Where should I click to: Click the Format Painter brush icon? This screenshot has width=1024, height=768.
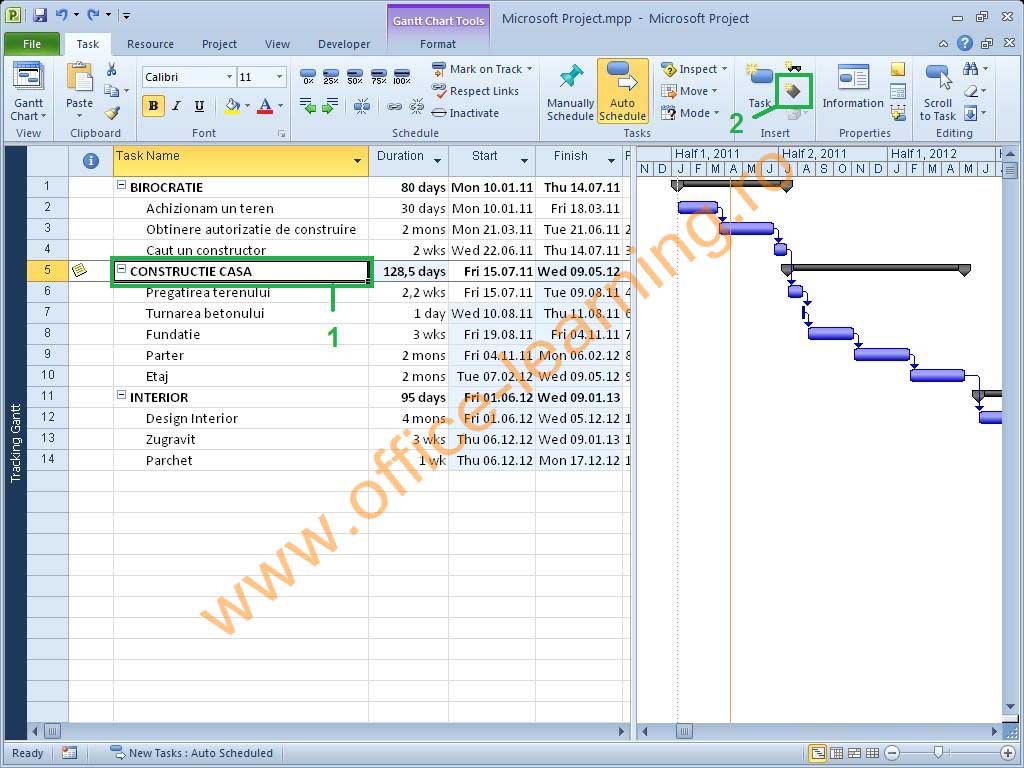(112, 114)
